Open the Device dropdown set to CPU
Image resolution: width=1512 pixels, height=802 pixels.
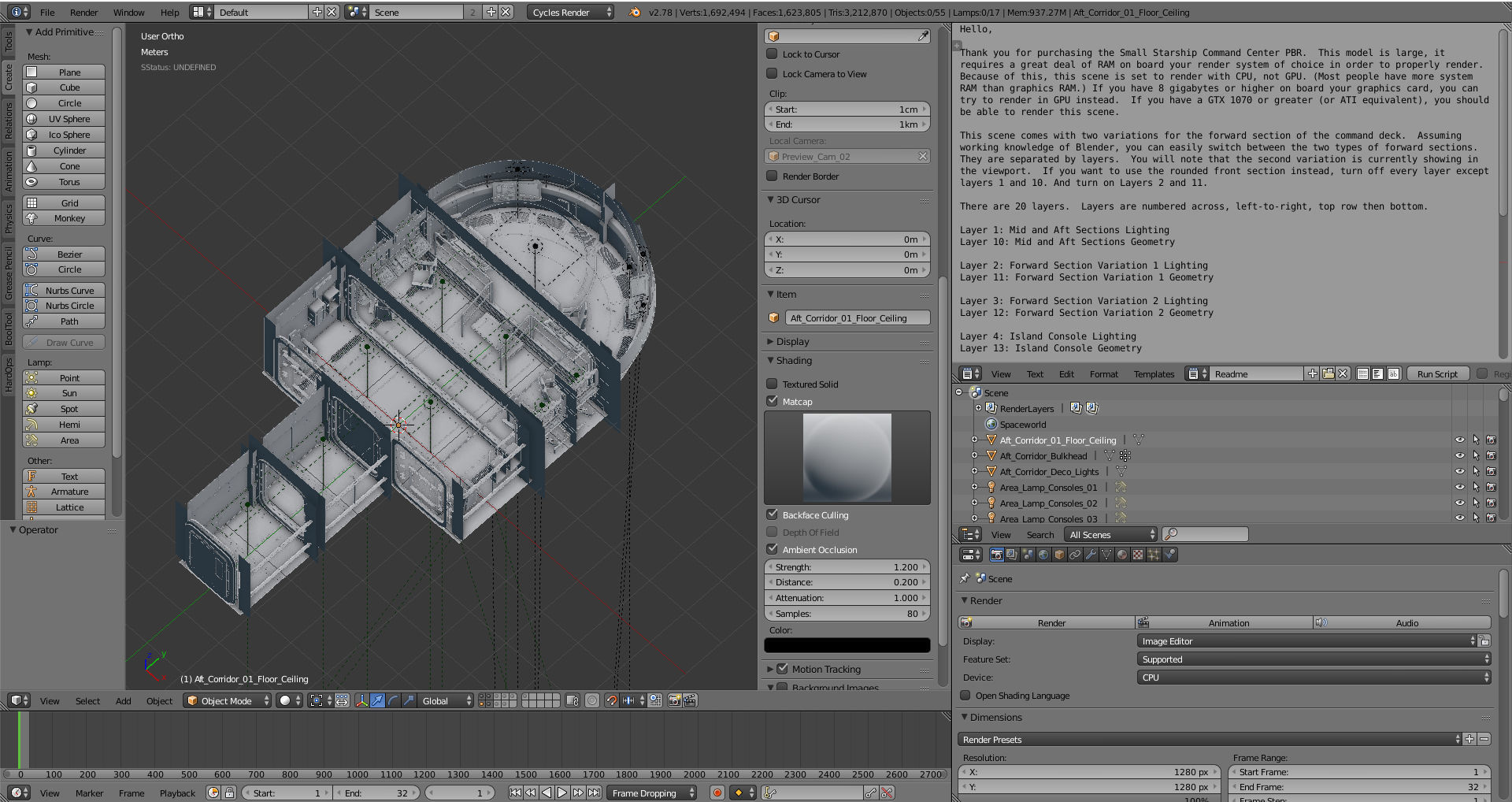[1314, 678]
